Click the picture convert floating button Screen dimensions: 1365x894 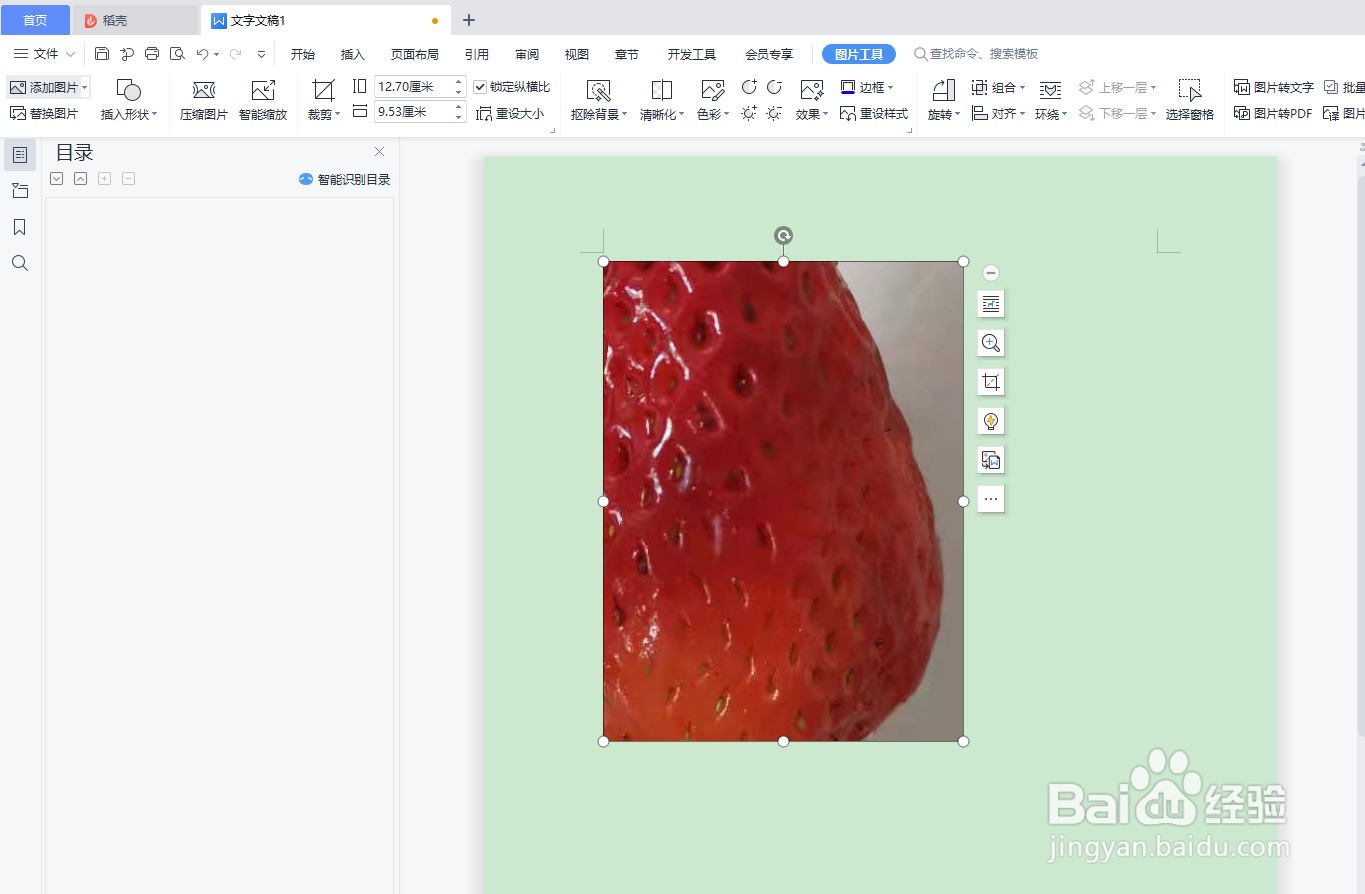991,460
